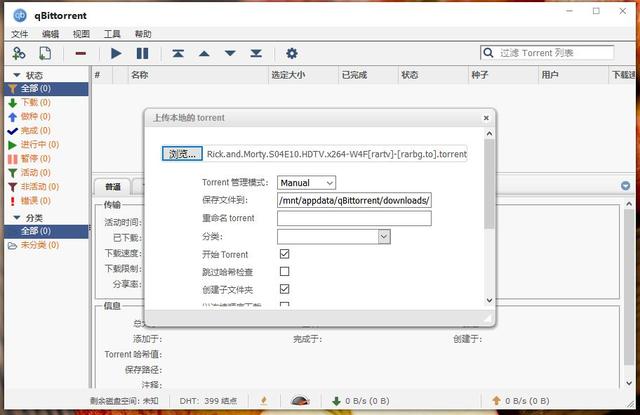Select the 下载 (0) filter in sidebar
The image size is (640, 415).
tap(29, 102)
